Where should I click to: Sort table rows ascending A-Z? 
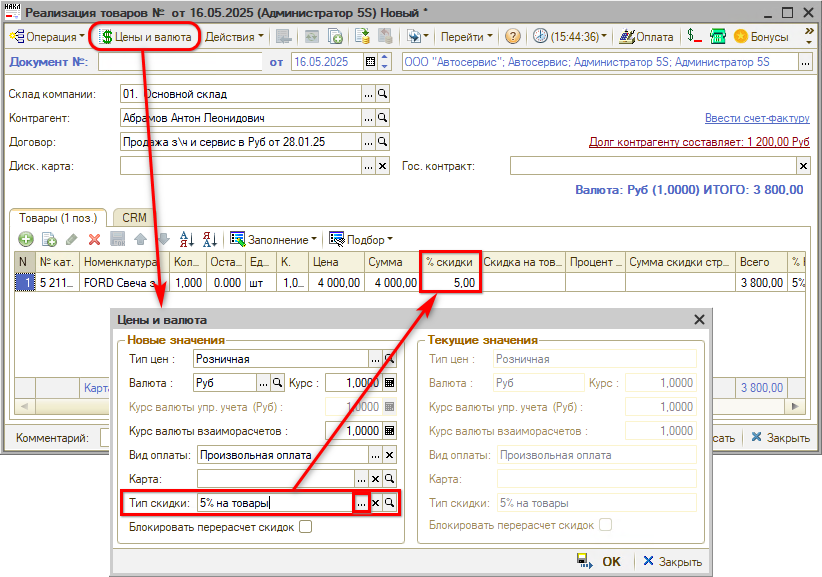186,239
